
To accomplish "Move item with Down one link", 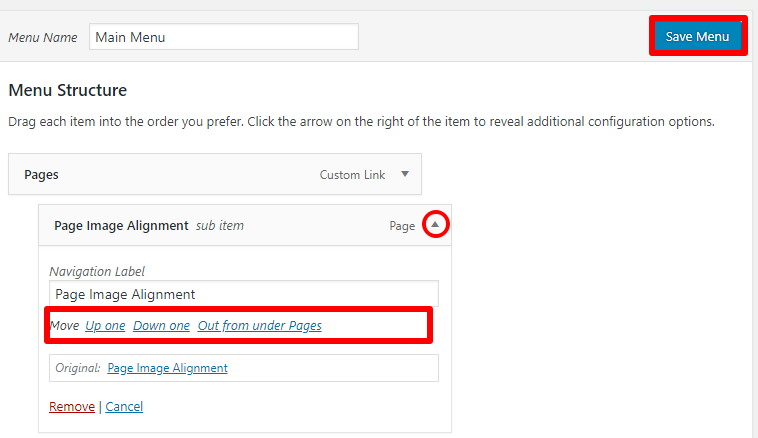I will 161,326.
